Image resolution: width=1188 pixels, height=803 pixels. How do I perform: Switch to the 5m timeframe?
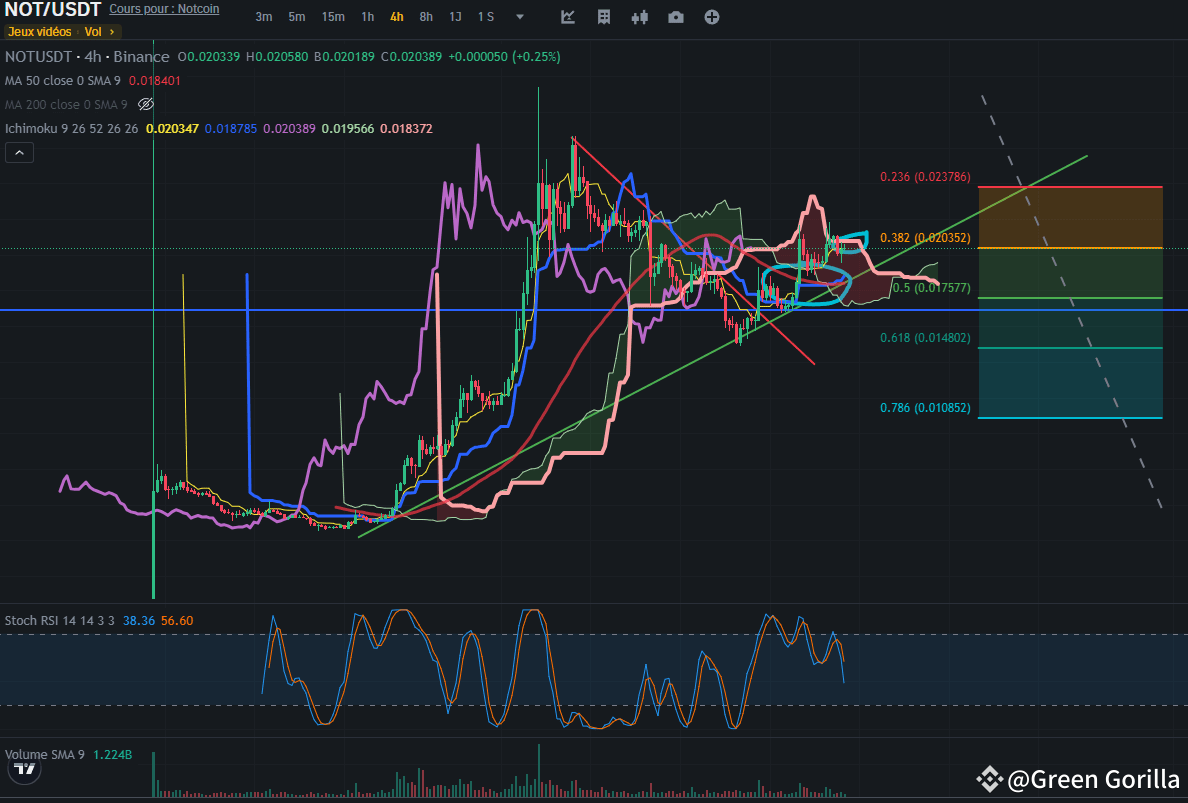point(296,17)
